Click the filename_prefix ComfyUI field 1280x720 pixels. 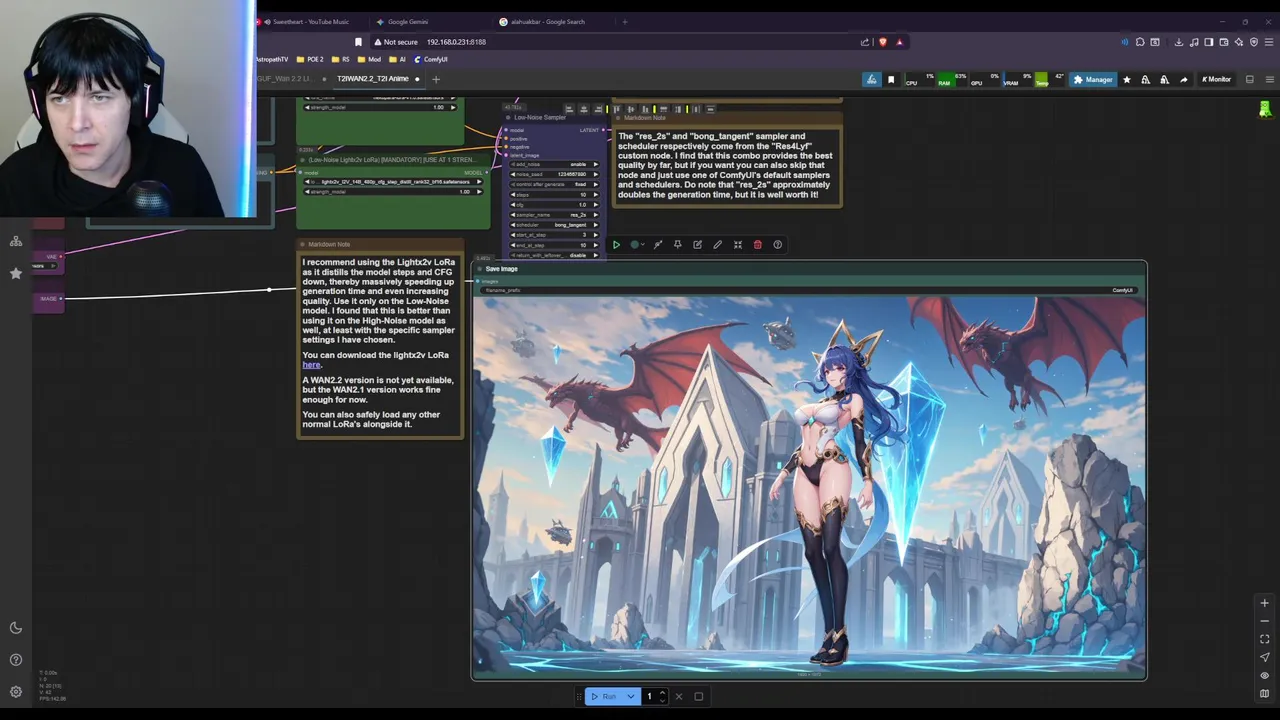pyautogui.click(x=809, y=290)
